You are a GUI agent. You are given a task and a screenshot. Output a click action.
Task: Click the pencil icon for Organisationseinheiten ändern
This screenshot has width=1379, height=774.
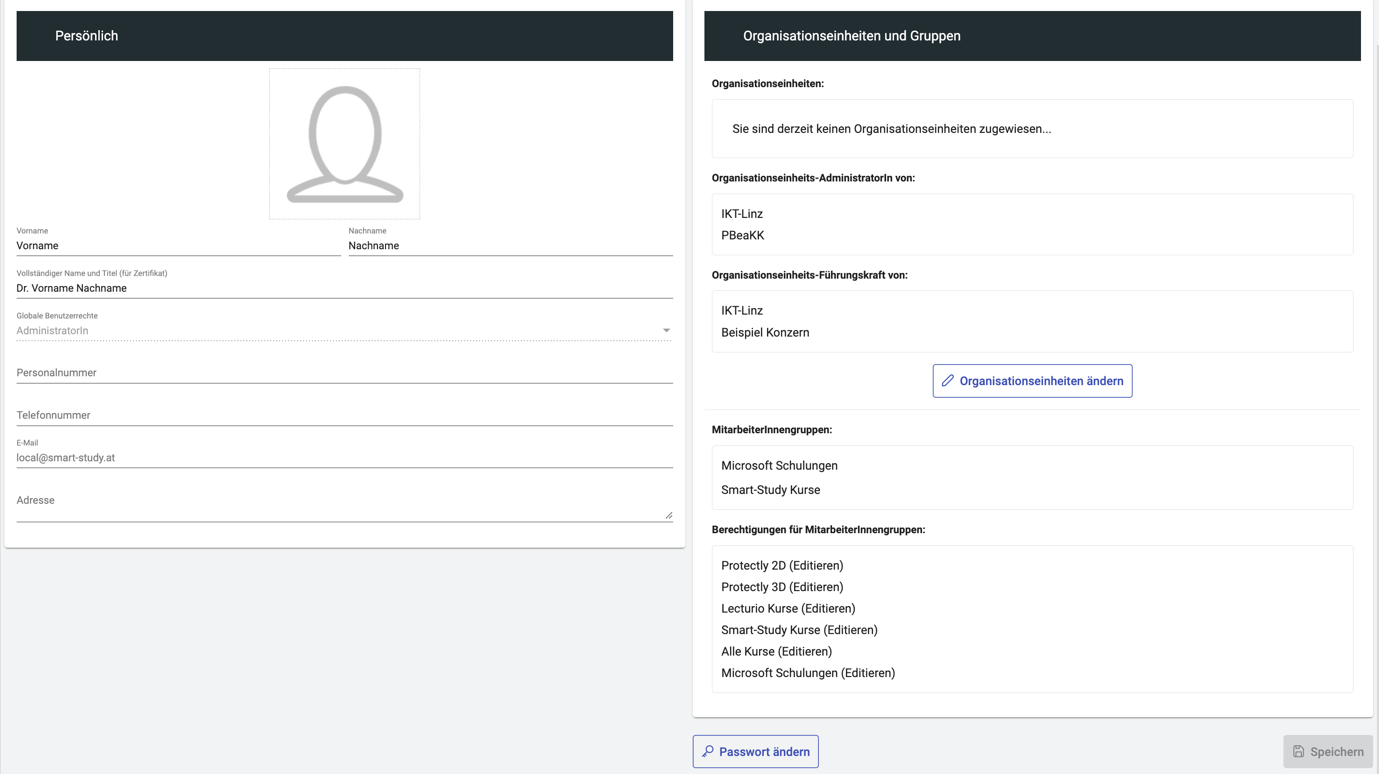point(947,381)
